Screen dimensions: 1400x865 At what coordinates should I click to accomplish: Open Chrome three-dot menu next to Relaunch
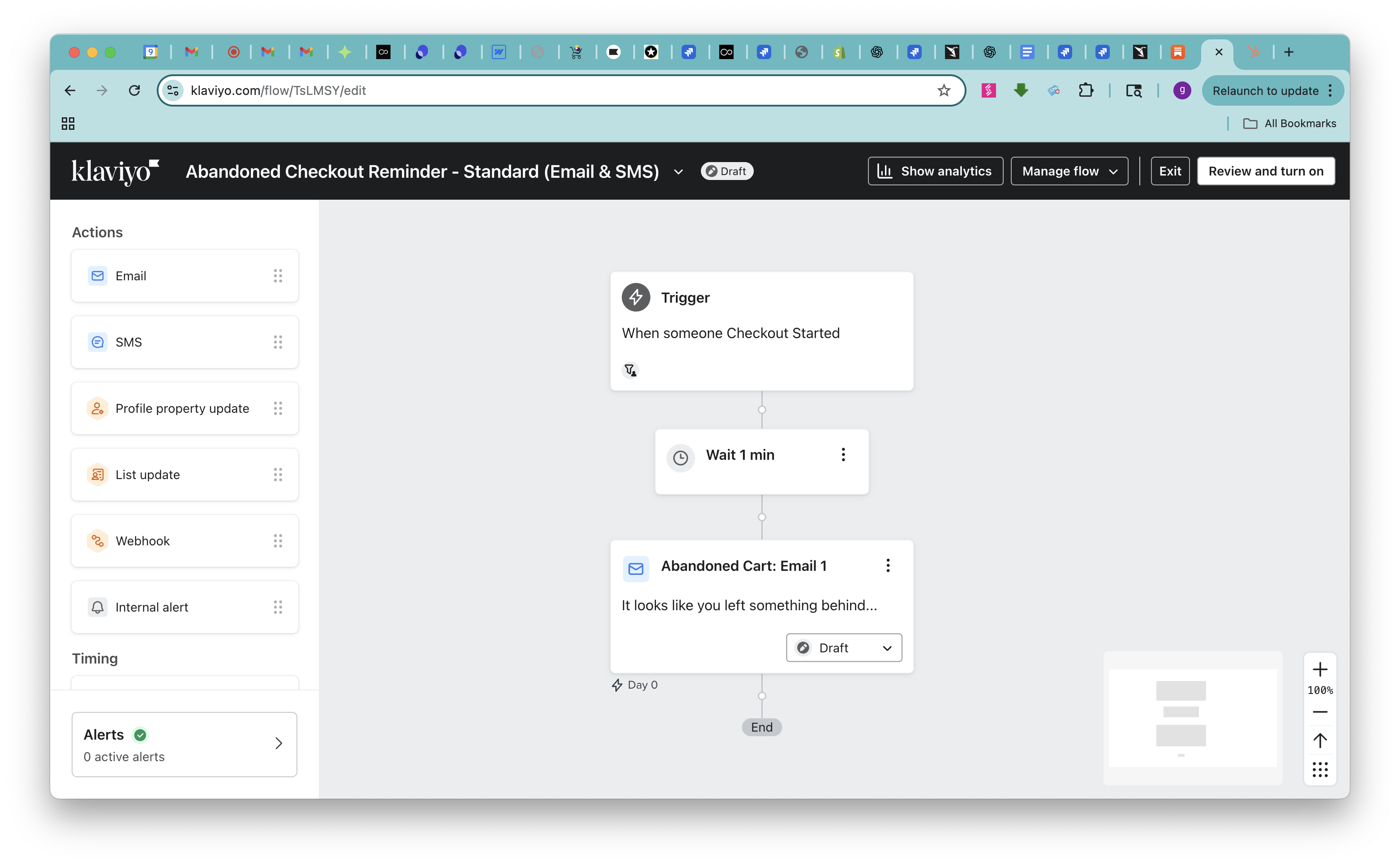pos(1331,90)
